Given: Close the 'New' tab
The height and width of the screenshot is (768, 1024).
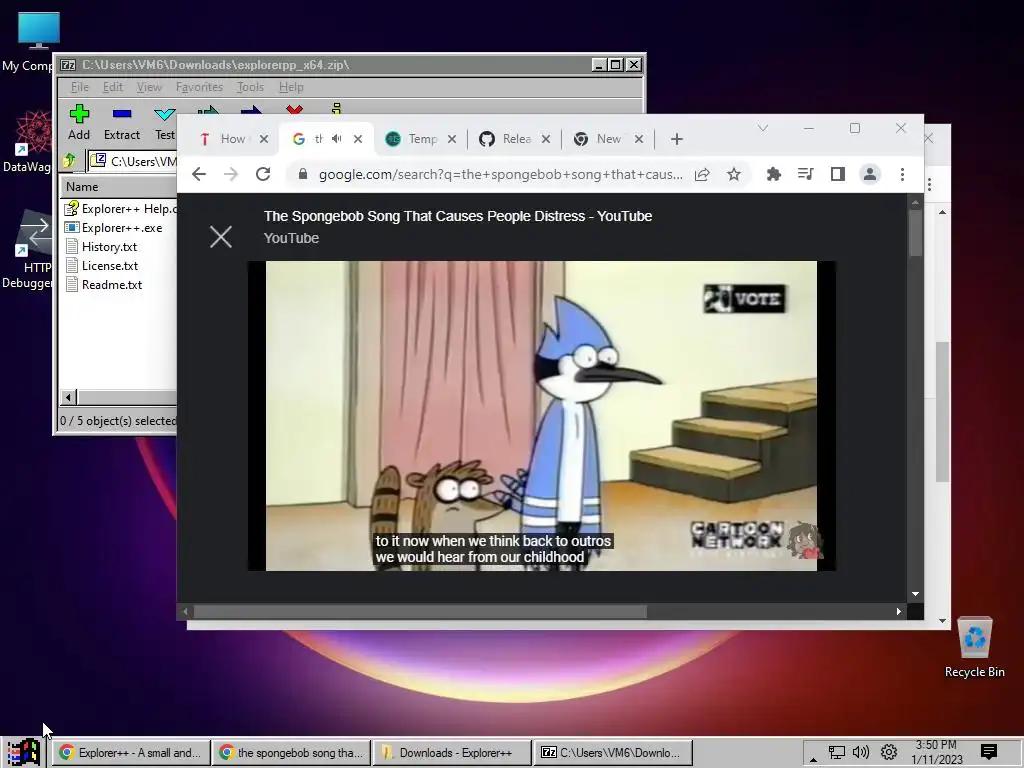Looking at the screenshot, I should coord(639,139).
